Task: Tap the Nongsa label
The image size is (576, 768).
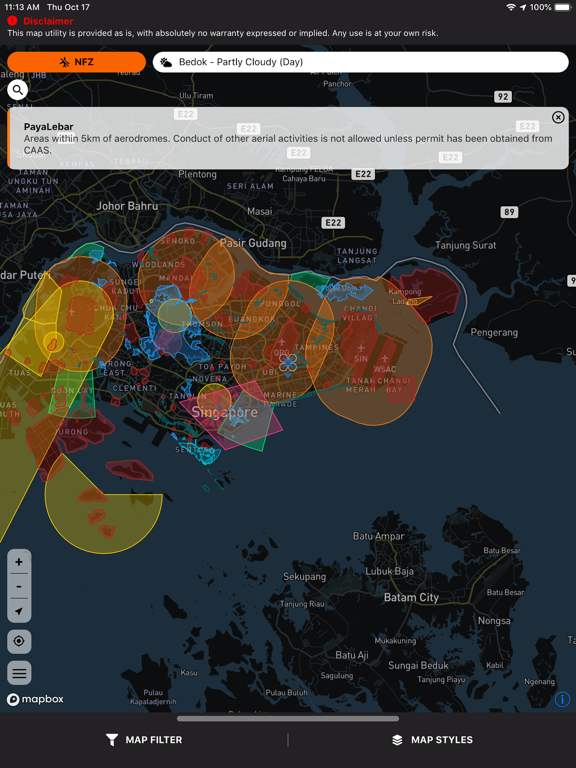Action: 494,621
